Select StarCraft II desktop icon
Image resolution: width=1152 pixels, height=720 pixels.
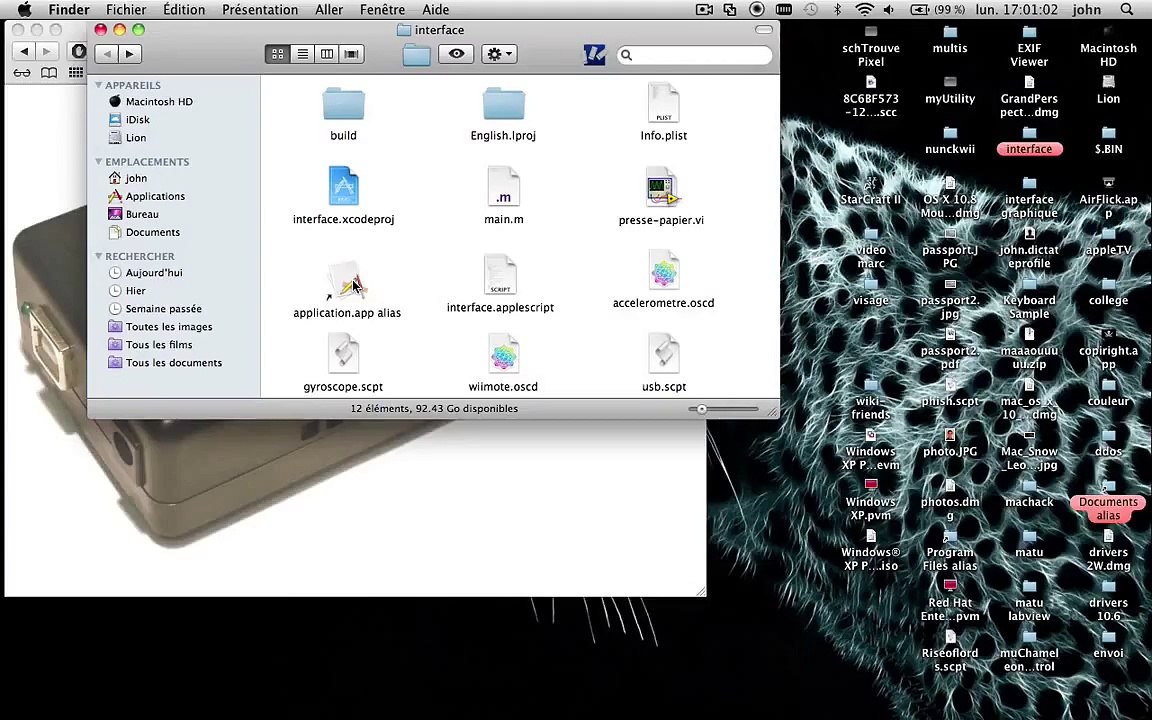pyautogui.click(x=871, y=192)
